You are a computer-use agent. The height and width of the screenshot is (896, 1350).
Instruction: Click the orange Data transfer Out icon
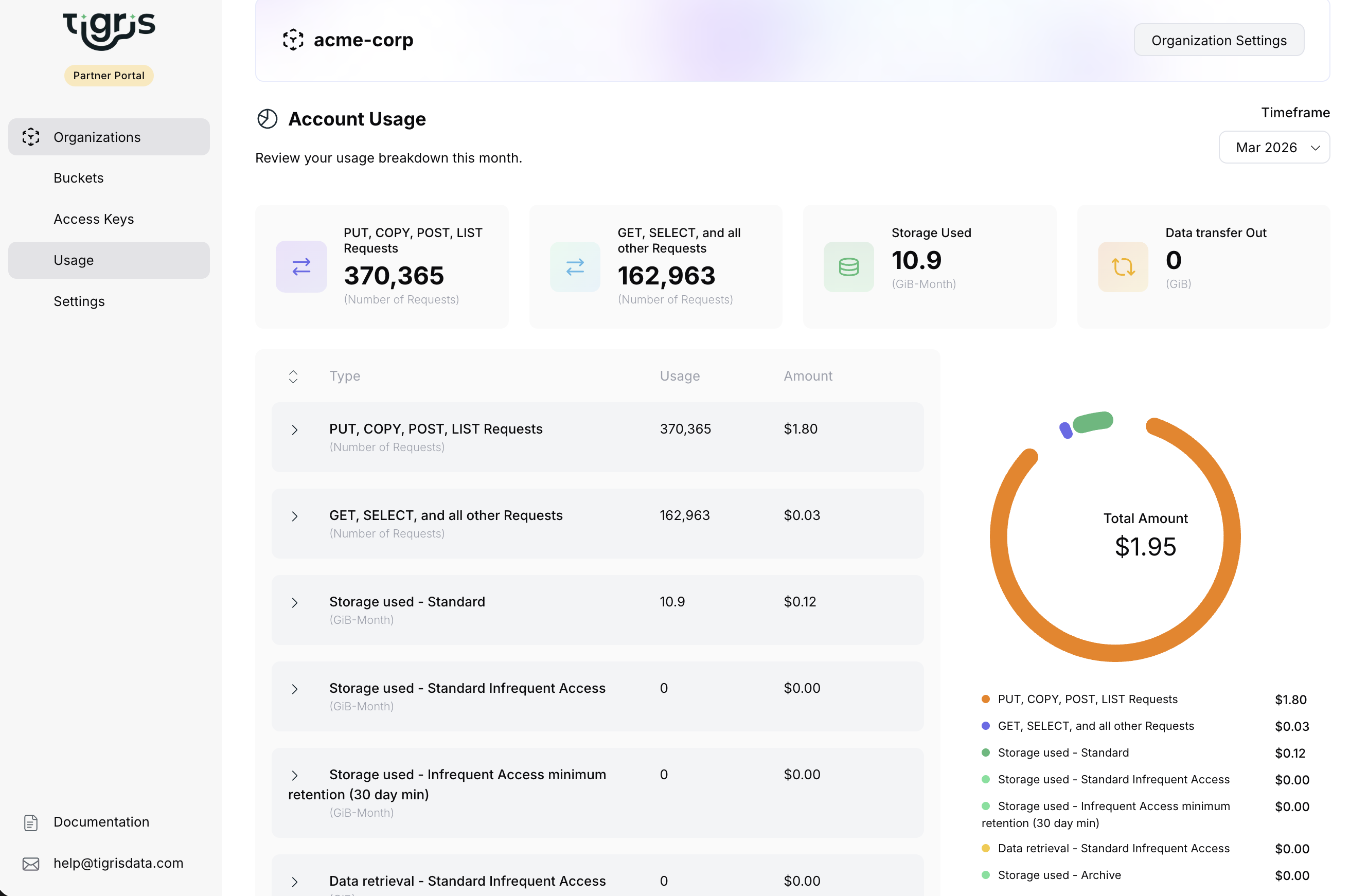tap(1123, 267)
